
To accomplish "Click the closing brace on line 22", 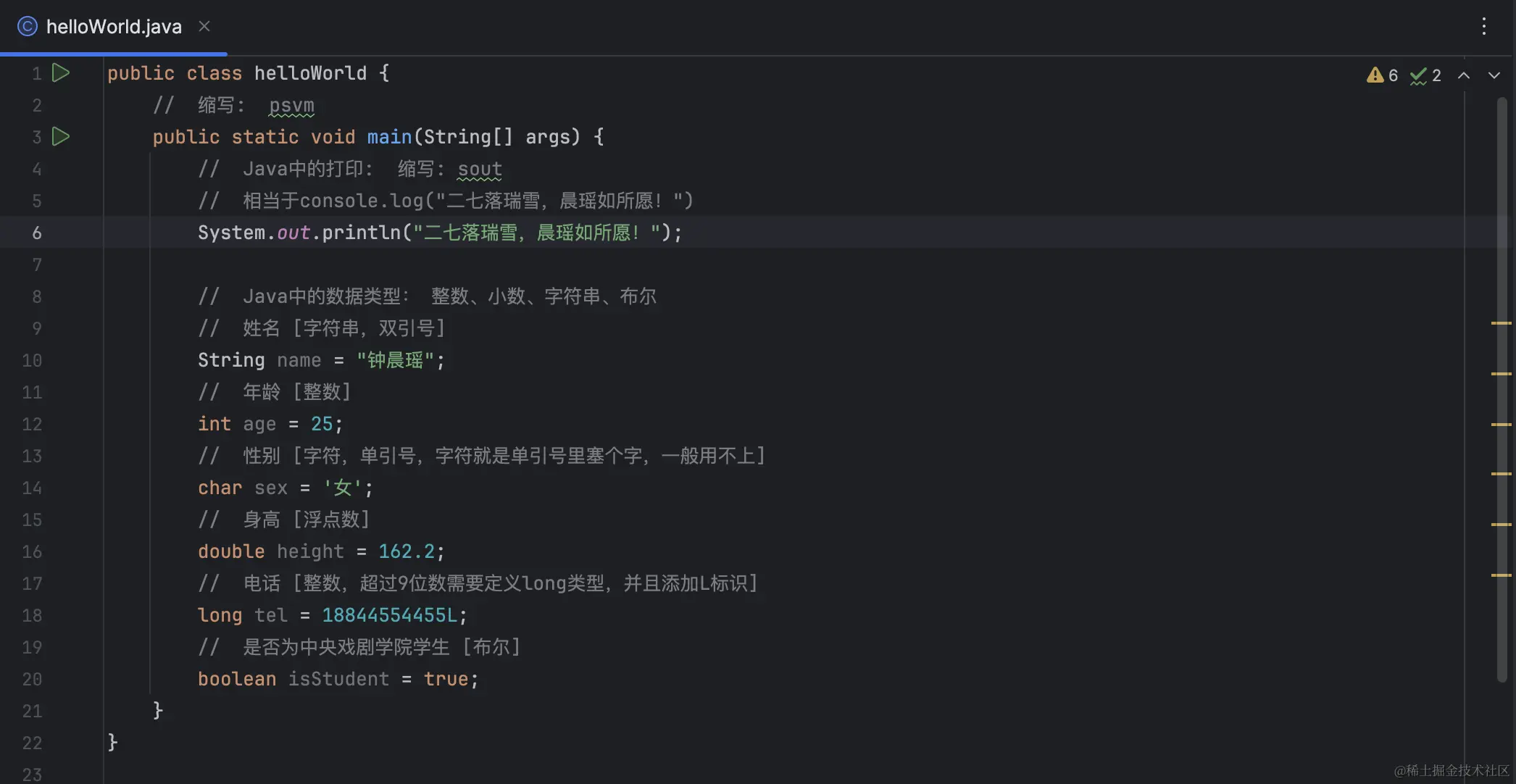I will click(112, 743).
